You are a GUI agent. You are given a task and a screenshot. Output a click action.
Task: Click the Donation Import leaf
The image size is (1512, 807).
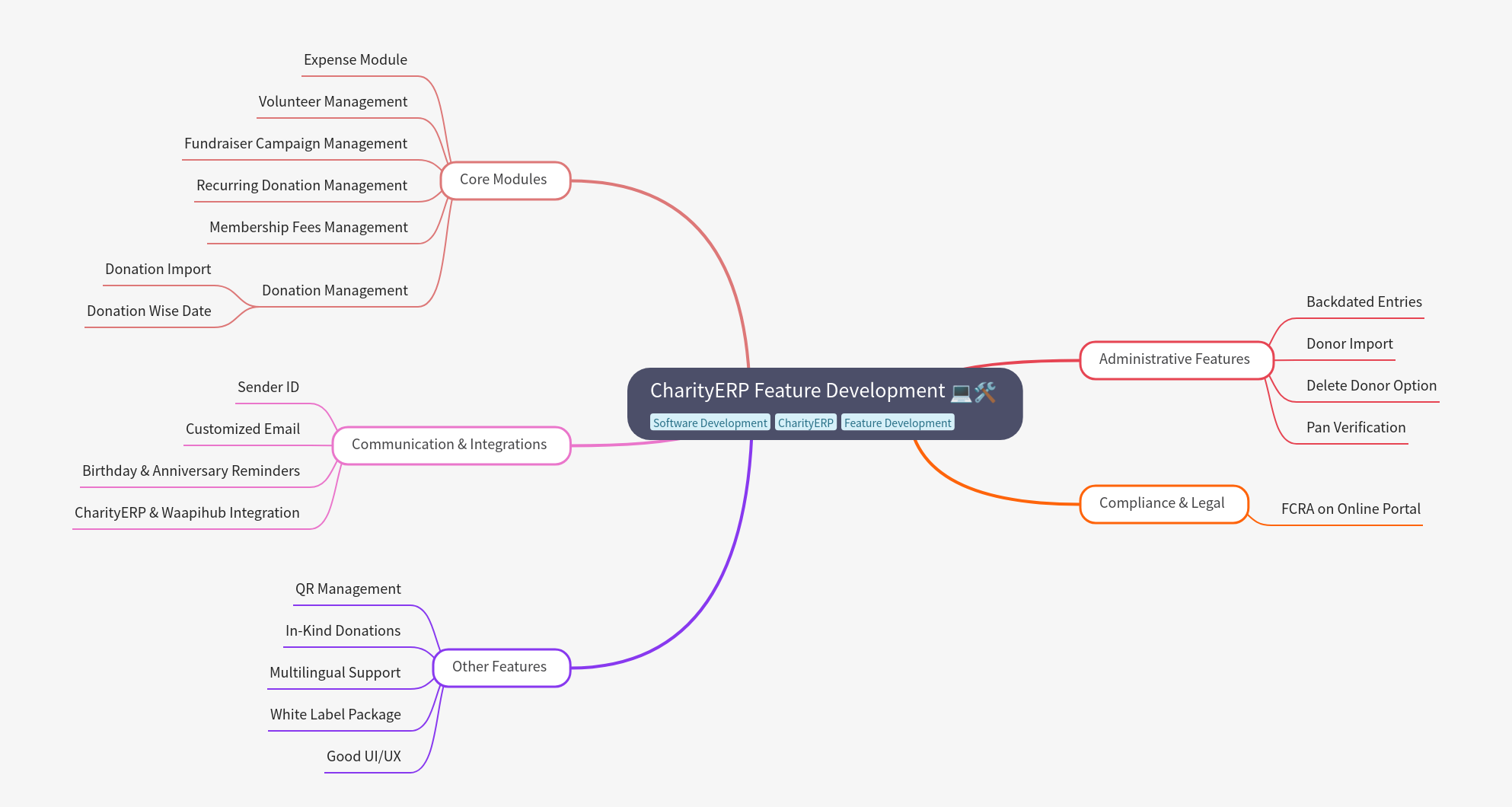coord(158,270)
